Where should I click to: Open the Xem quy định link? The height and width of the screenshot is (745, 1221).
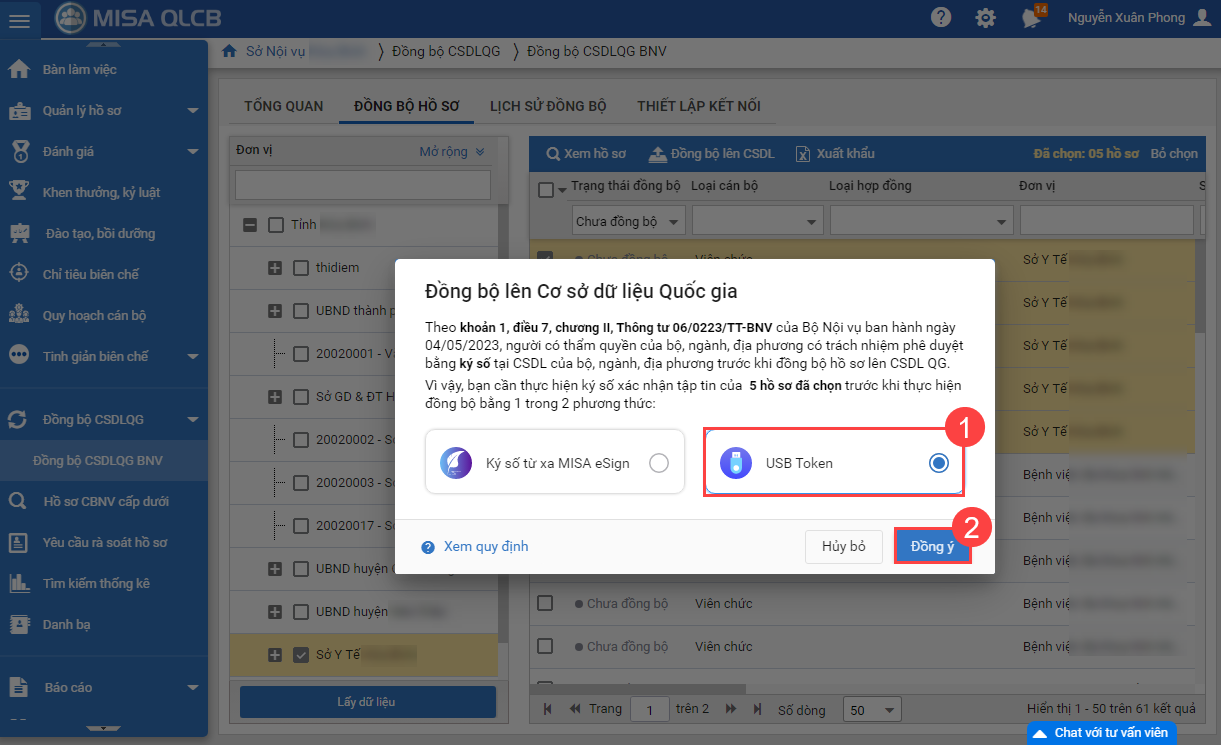tap(475, 547)
